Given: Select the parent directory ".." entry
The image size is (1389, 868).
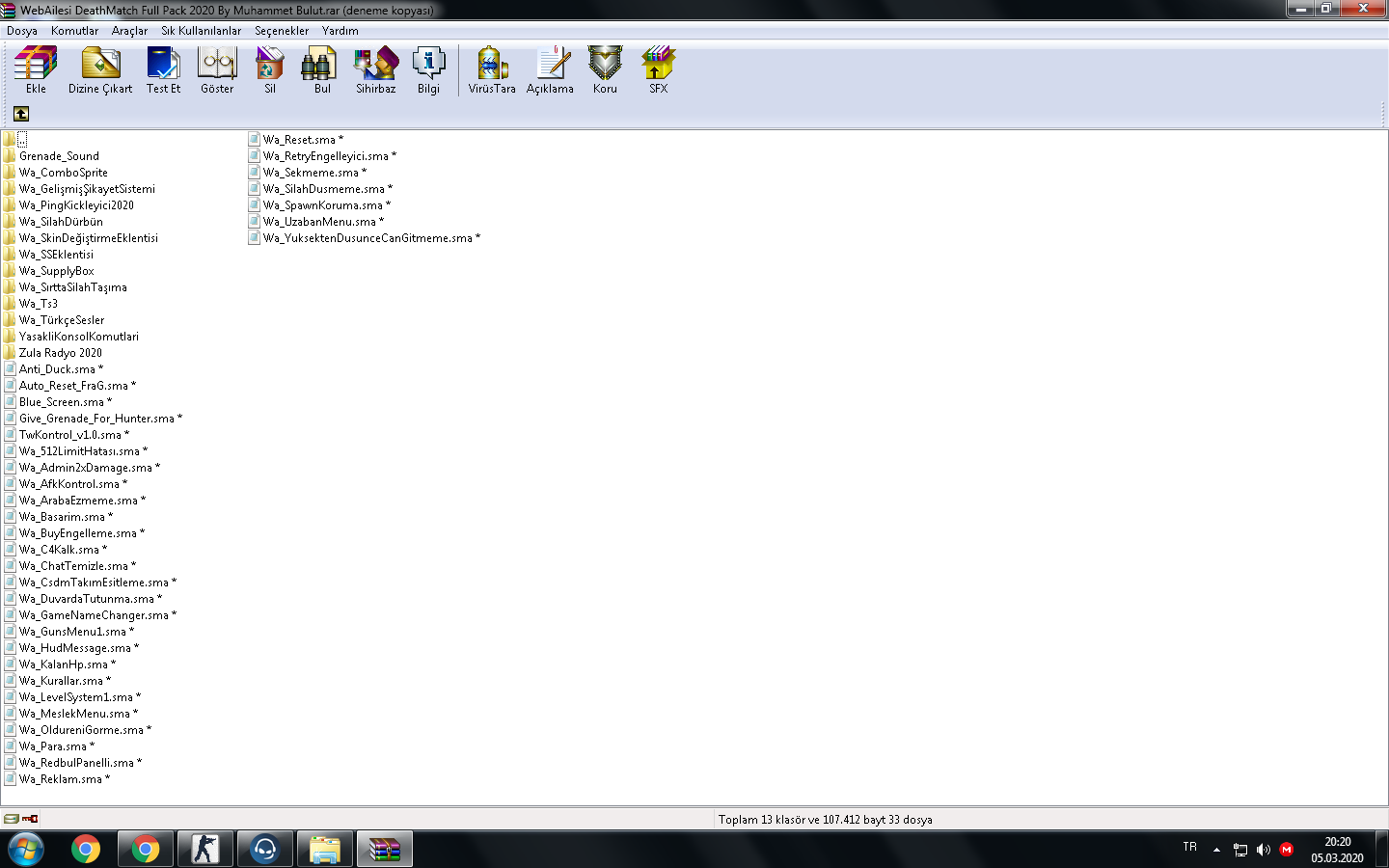Looking at the screenshot, I should tap(16, 140).
